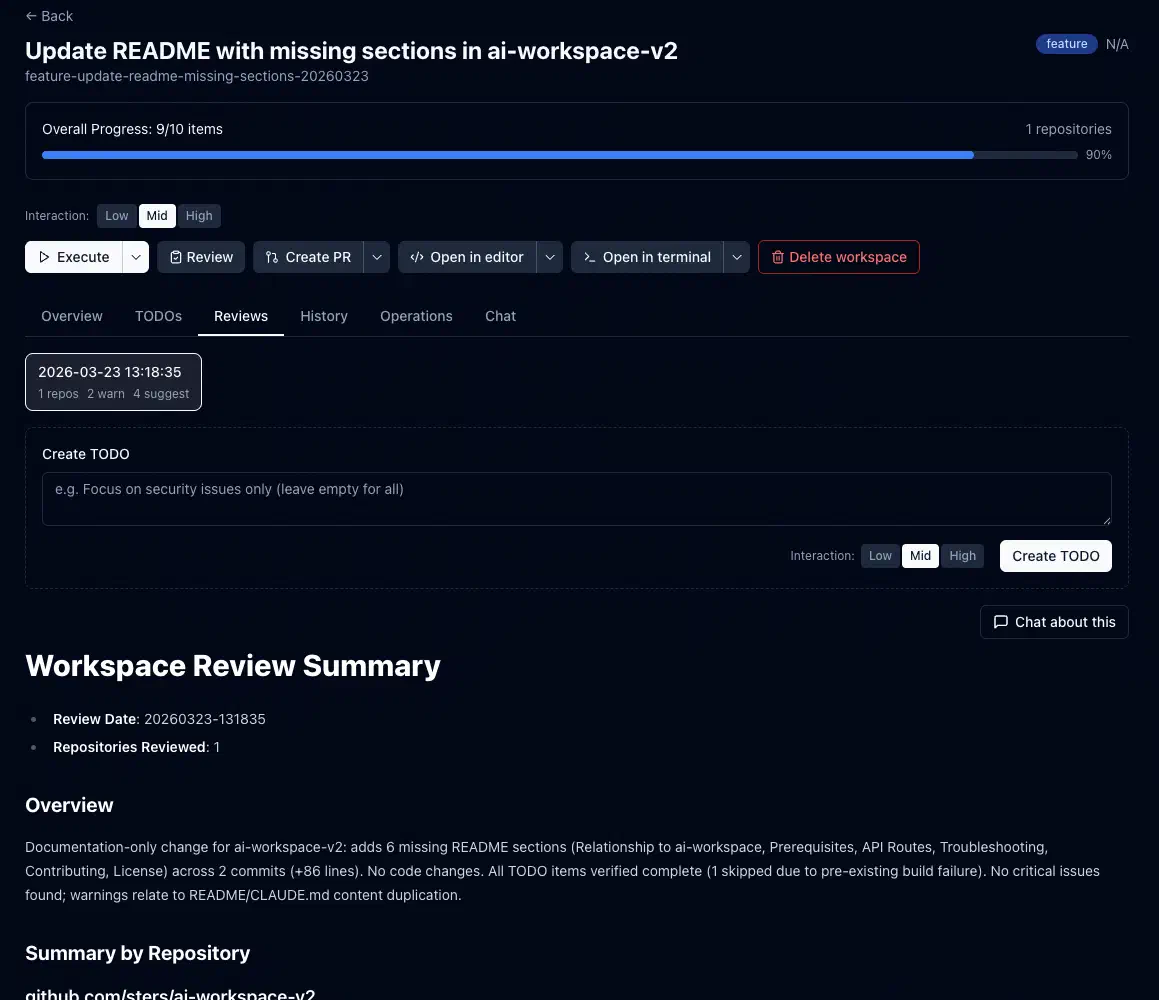Image resolution: width=1159 pixels, height=1000 pixels.
Task: Switch to the TODOs tab
Action: pos(158,316)
